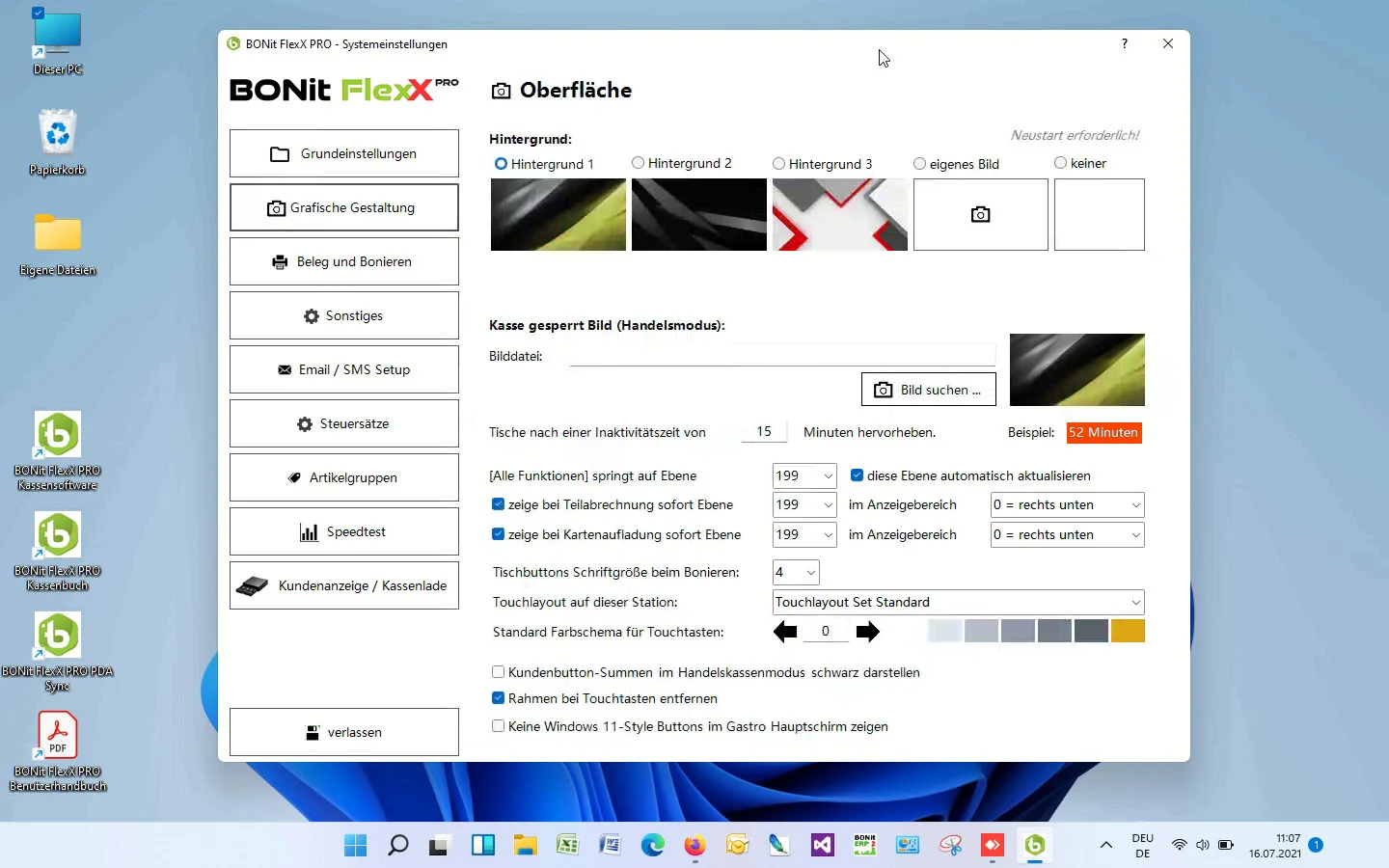Select the Hintergrund 3 background option
The image size is (1389, 868).
[x=777, y=164]
